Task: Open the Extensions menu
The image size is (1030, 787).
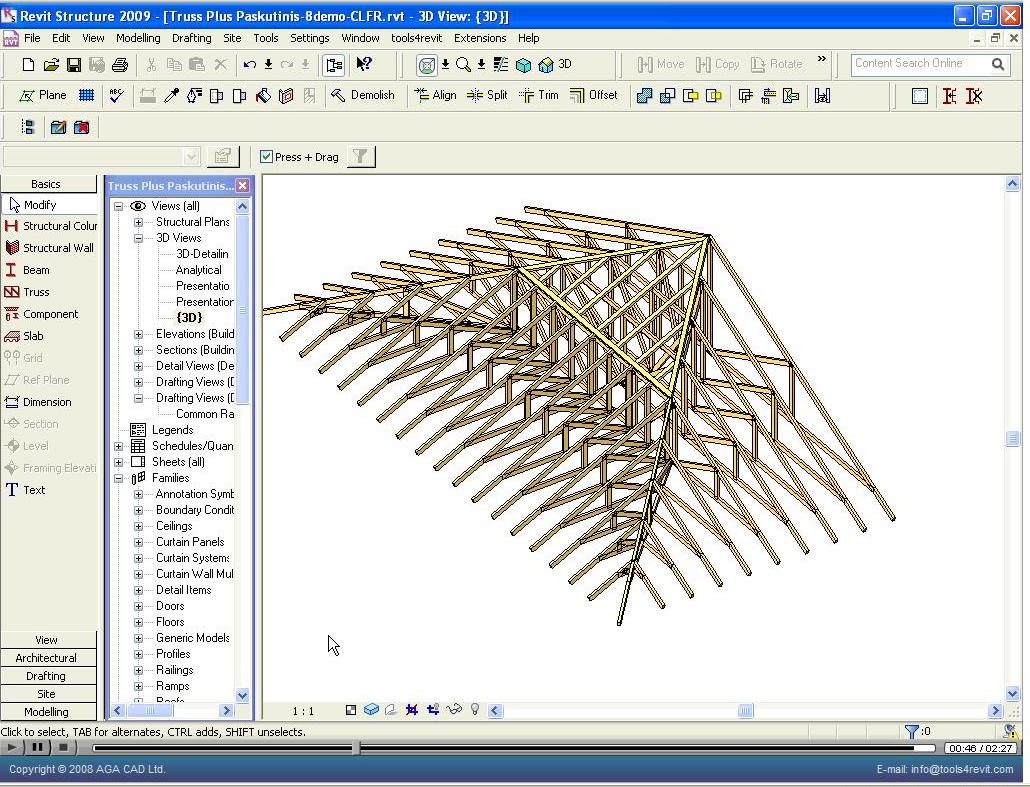Action: click(x=480, y=38)
